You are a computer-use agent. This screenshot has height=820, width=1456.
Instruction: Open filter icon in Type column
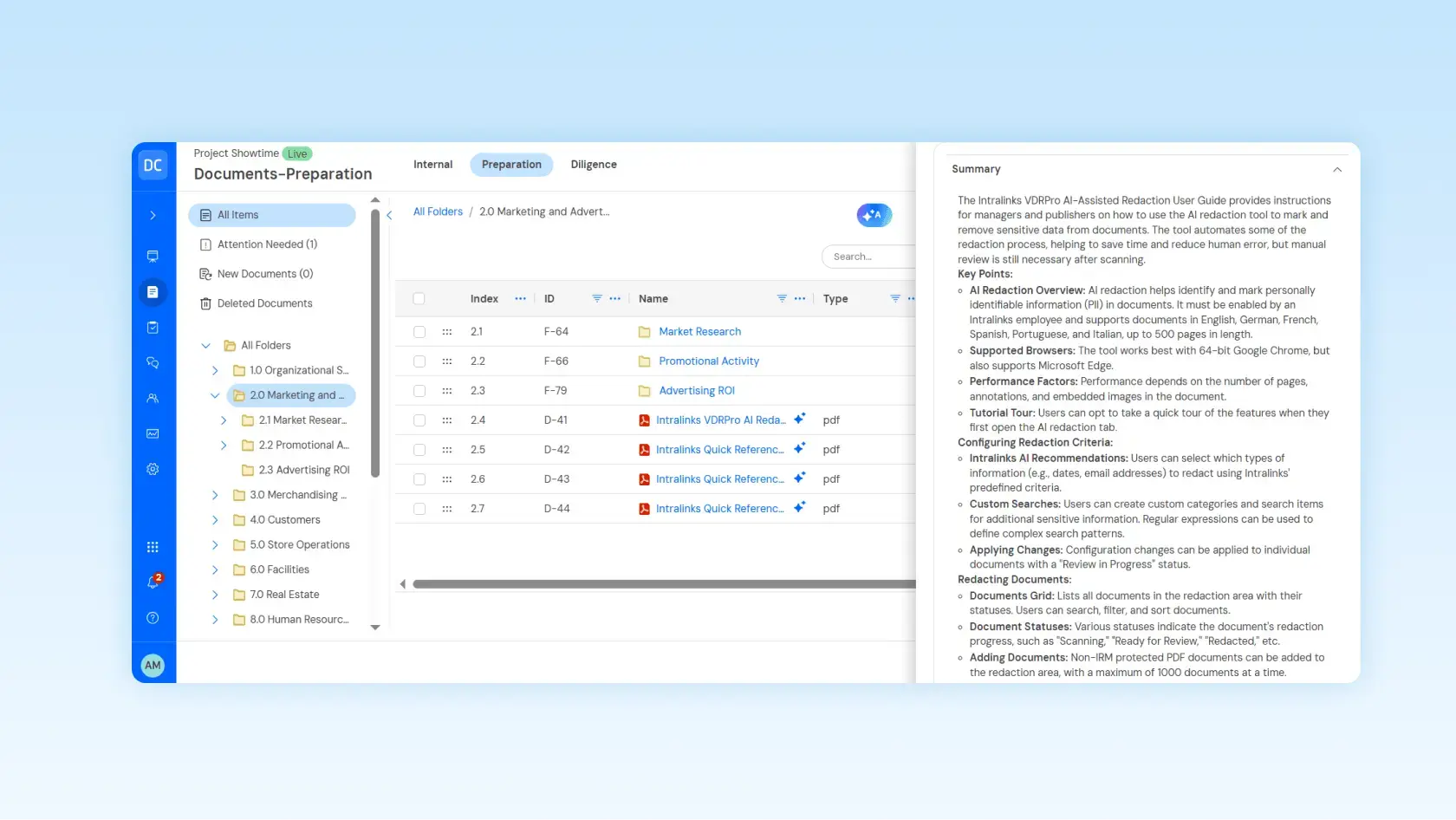pyautogui.click(x=895, y=298)
